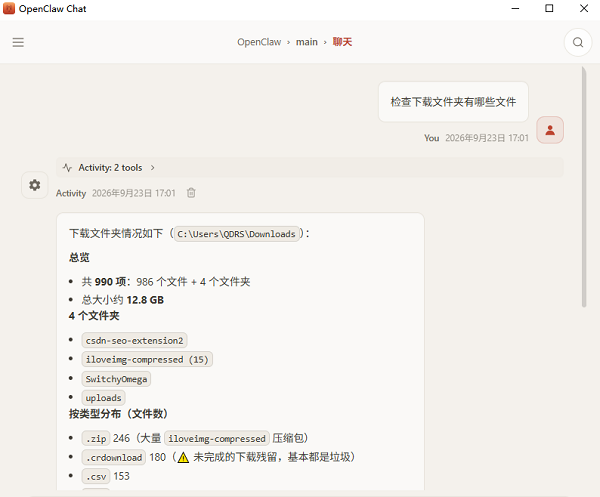Click the search magnifier icon
The image size is (600, 497).
click(x=578, y=42)
